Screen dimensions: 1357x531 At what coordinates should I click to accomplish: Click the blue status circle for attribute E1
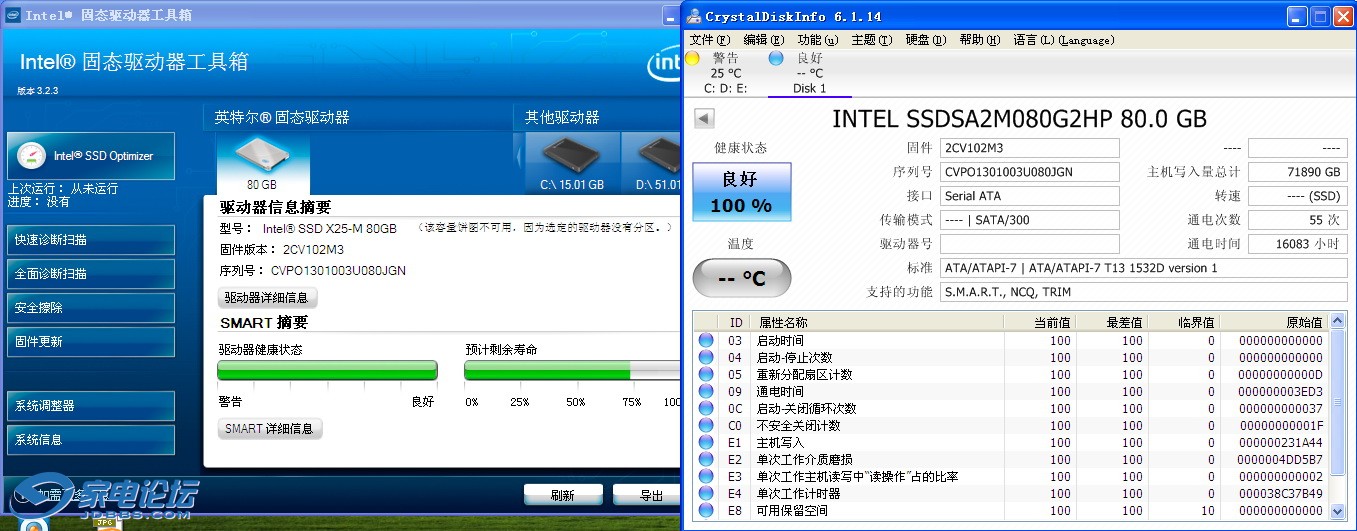coord(706,442)
